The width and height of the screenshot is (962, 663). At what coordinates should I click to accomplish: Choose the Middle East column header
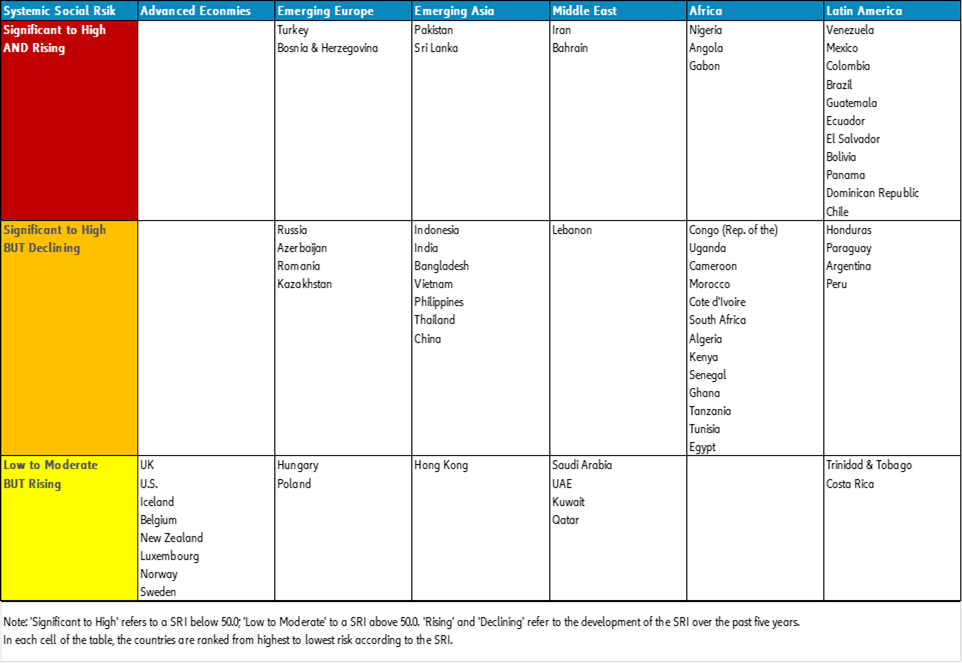[x=618, y=11]
